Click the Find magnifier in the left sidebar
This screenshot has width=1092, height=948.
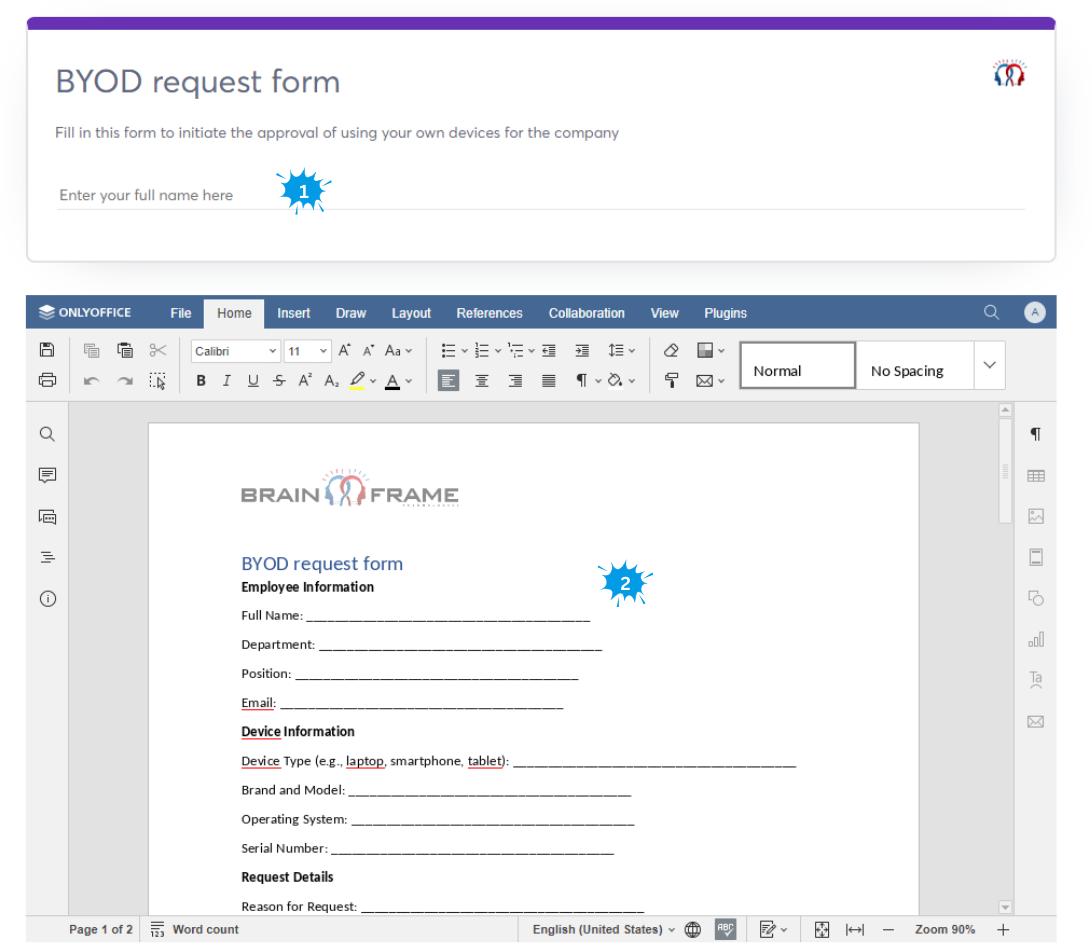pos(47,434)
